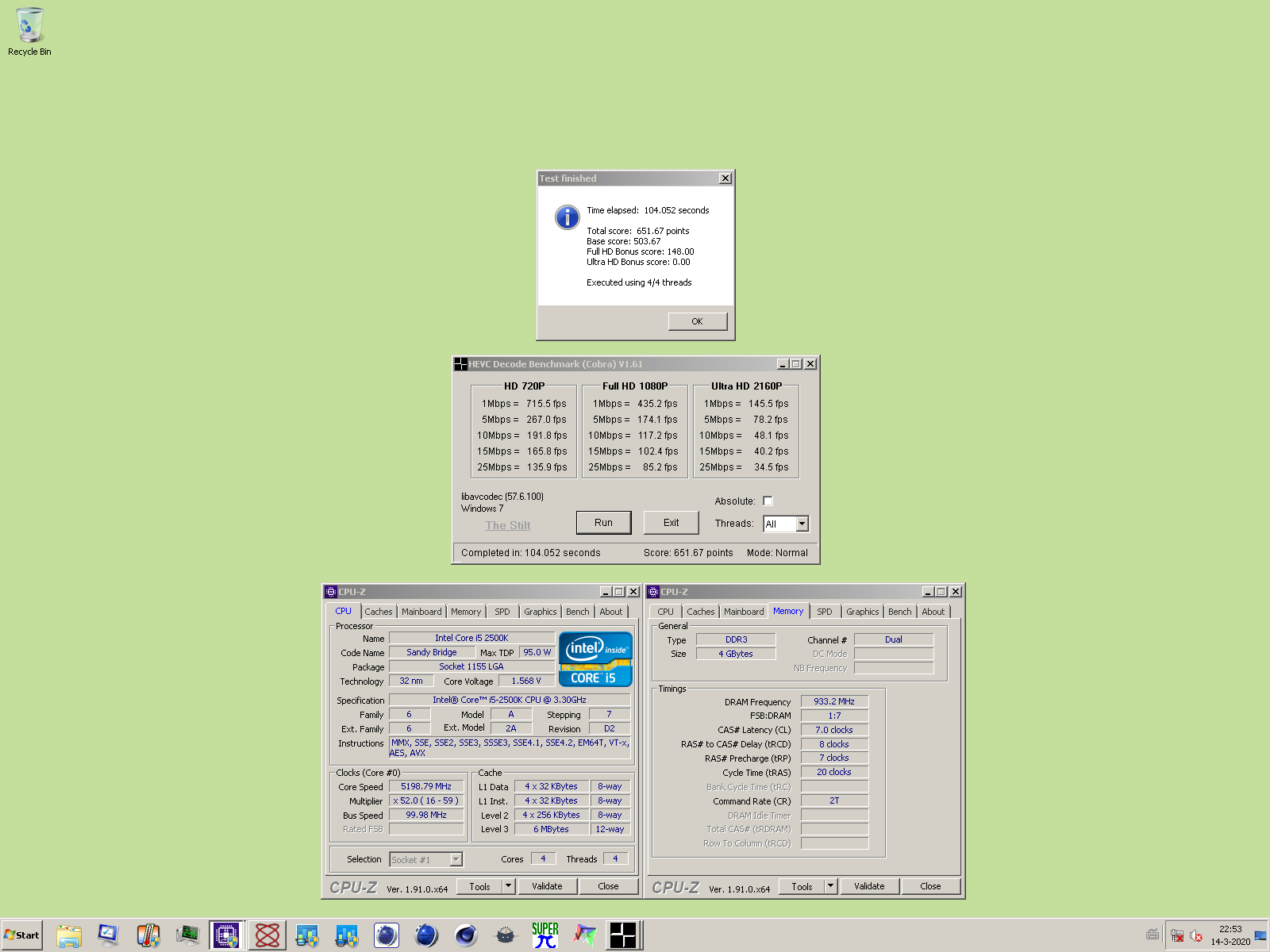Screen dimensions: 1270x952
Task: Switch to CPU tab in memory window
Action: [x=666, y=612]
